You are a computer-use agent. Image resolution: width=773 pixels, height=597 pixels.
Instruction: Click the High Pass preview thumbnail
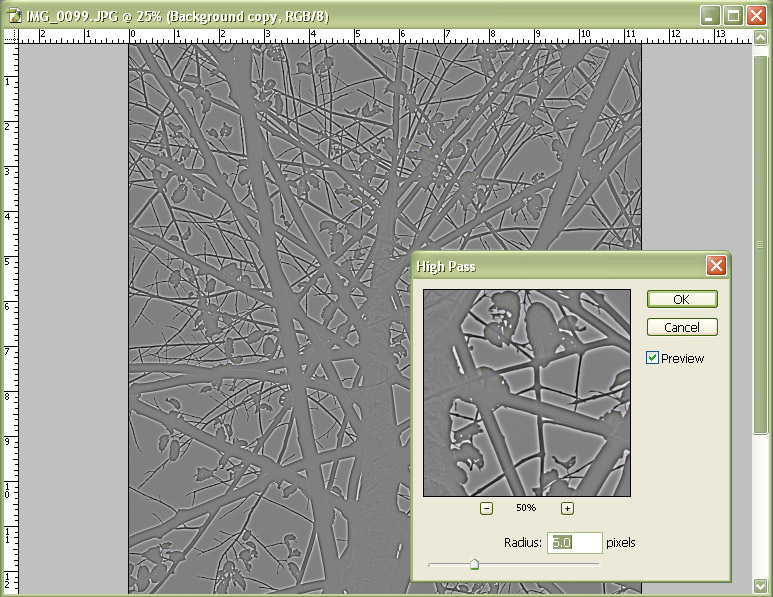pos(526,393)
